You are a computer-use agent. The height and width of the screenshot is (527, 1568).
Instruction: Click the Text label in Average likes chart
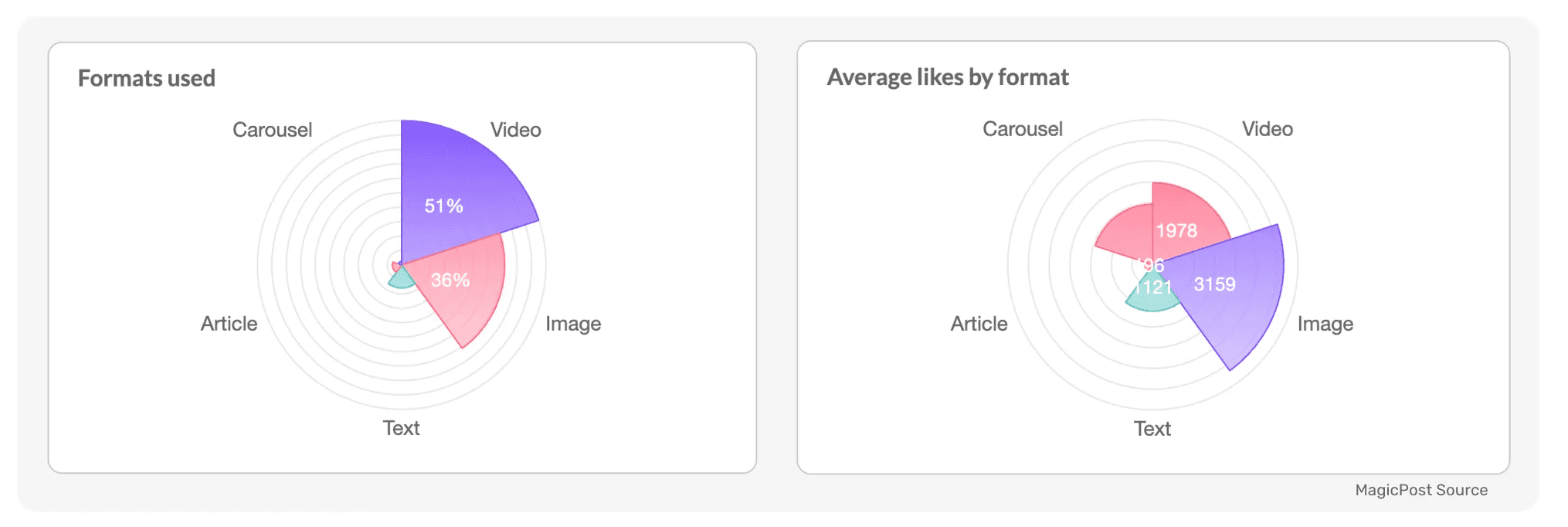(x=1152, y=429)
